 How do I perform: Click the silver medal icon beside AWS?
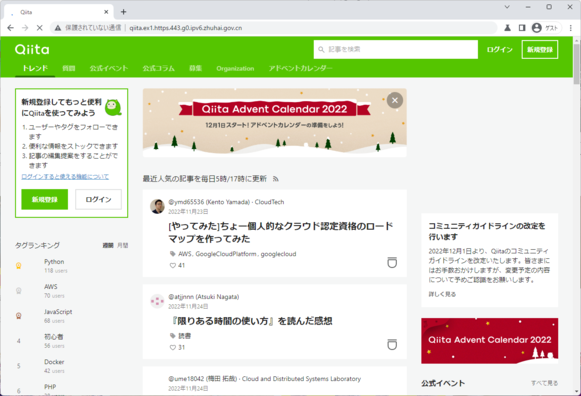[x=19, y=291]
